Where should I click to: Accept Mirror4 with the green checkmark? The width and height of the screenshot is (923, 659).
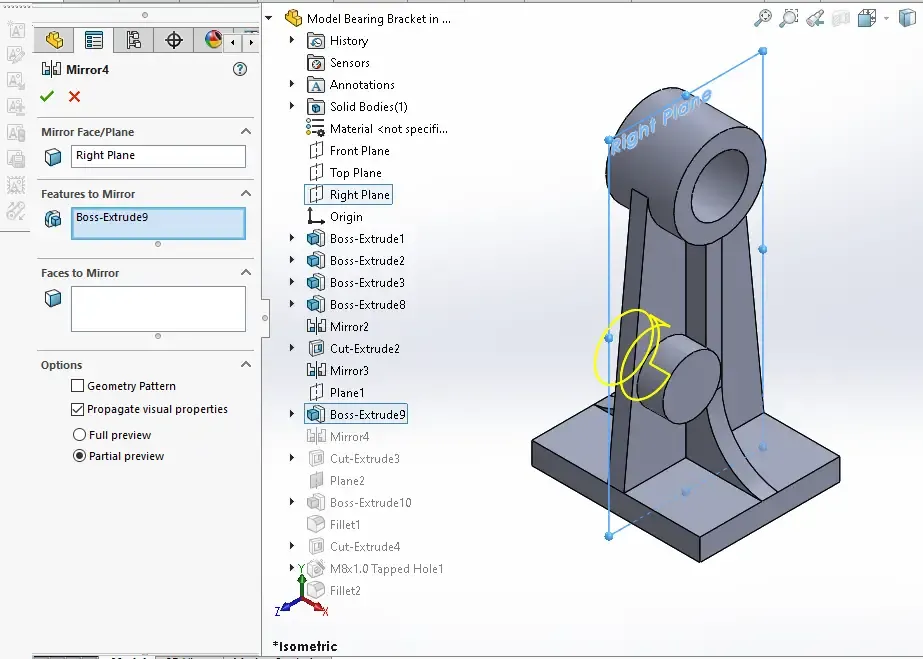[x=47, y=96]
